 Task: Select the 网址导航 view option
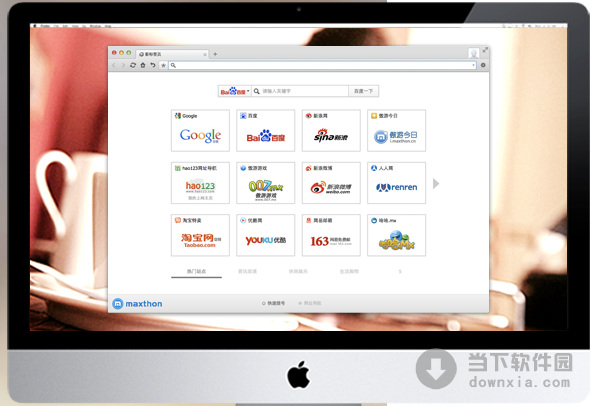pyautogui.click(x=310, y=303)
